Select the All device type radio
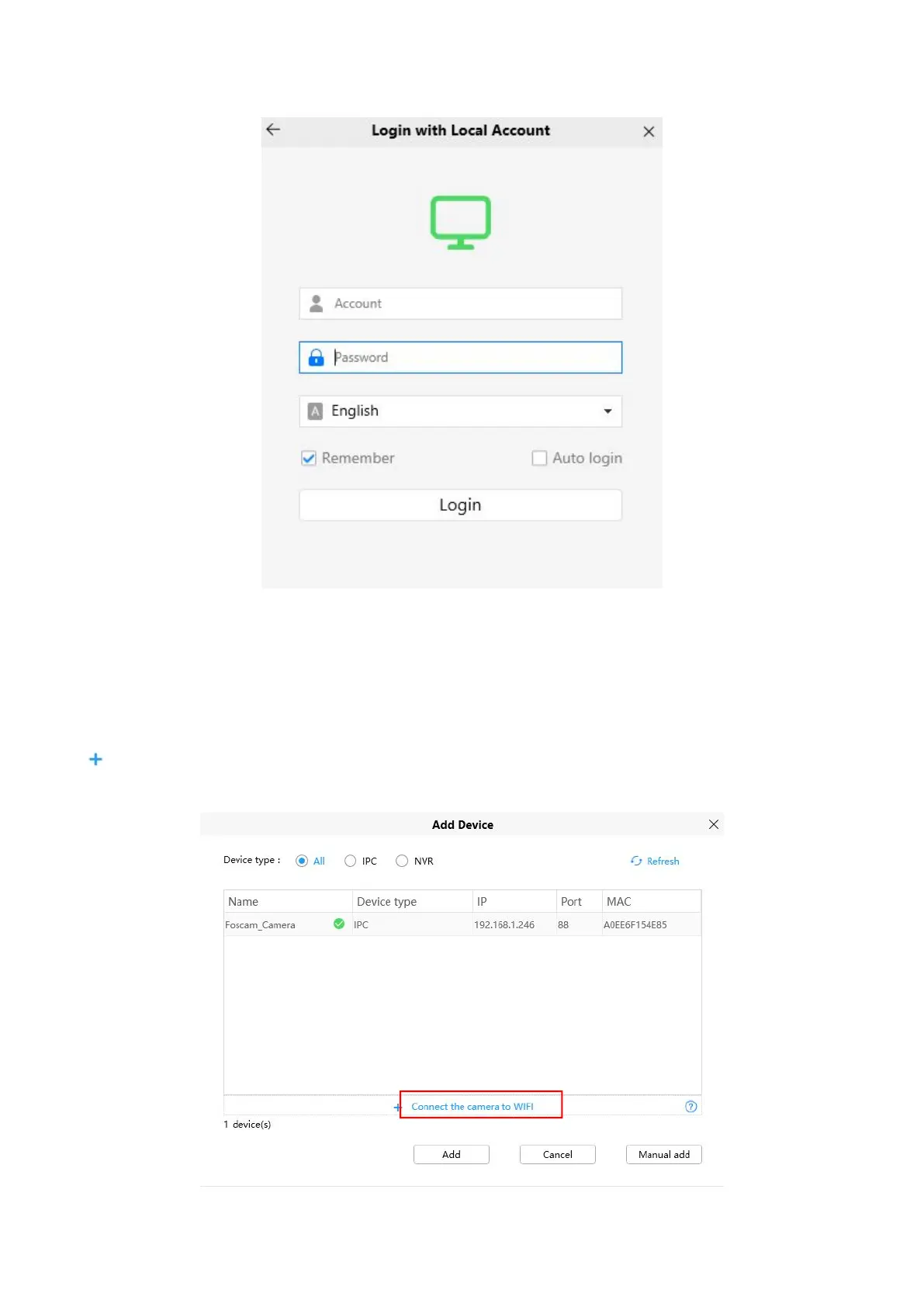Image resolution: width=924 pixels, height=1307 pixels. [x=302, y=861]
